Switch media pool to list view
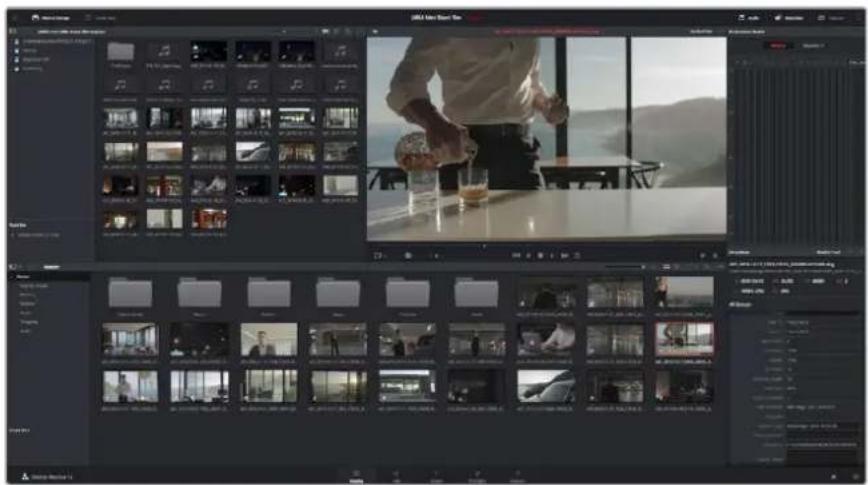Viewport: 868px width, 485px height. click(676, 267)
